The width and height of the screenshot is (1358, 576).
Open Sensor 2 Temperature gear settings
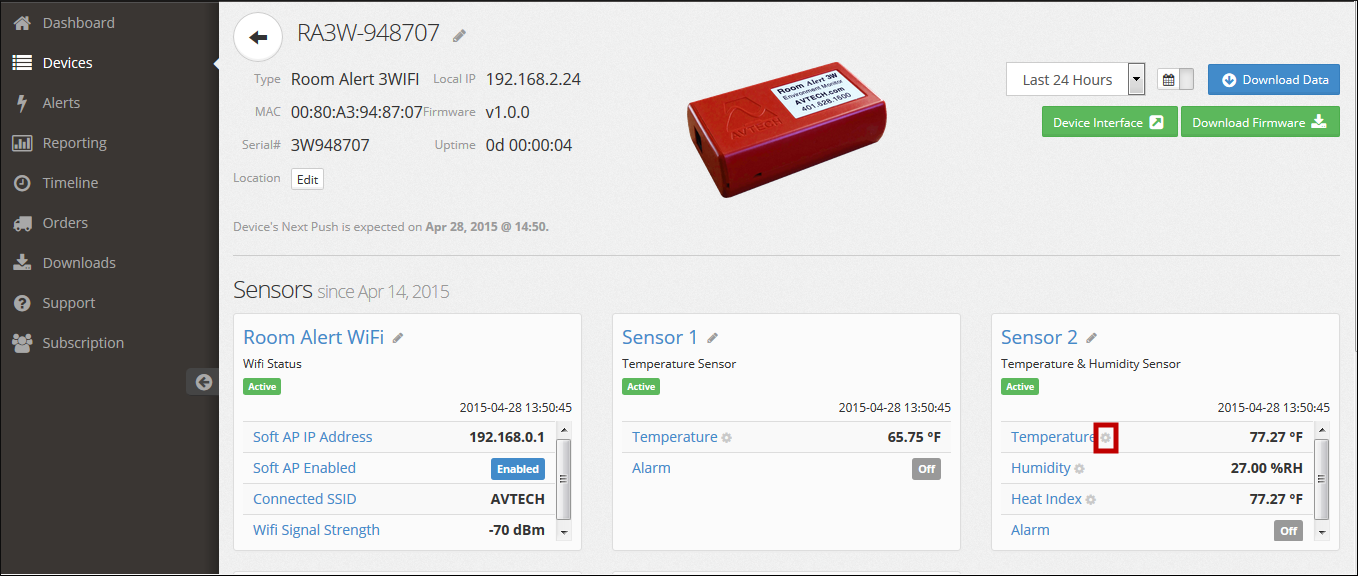click(x=1105, y=438)
